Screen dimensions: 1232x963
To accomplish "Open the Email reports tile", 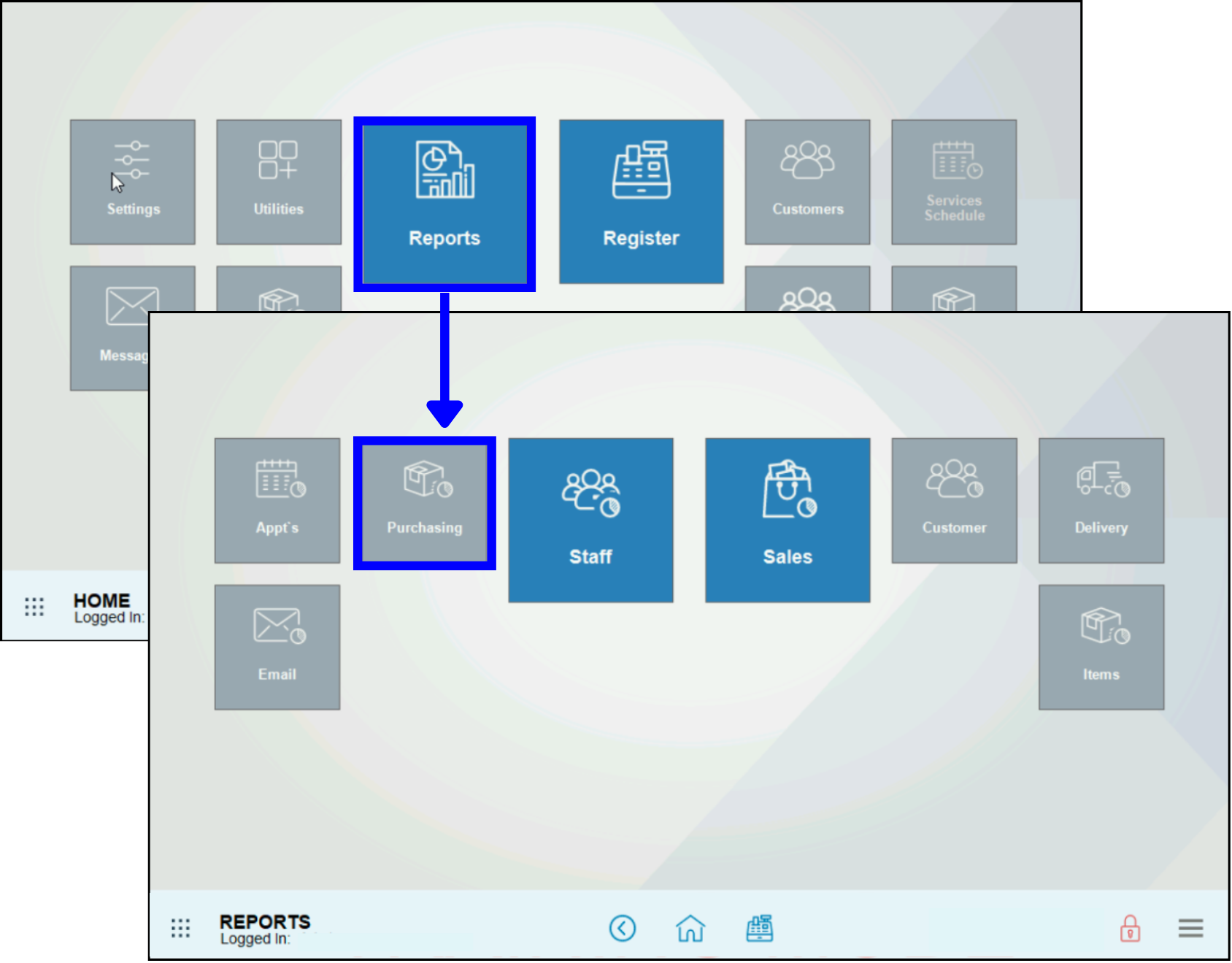I will pyautogui.click(x=277, y=645).
